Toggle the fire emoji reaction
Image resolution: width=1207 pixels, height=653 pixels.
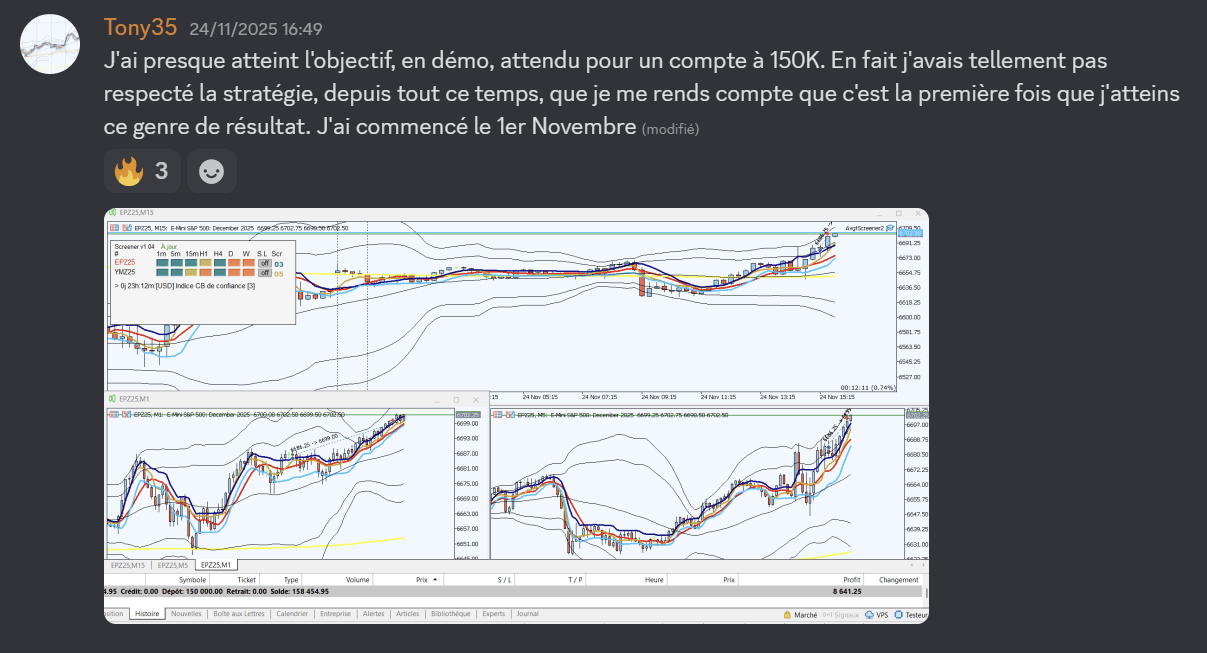(x=142, y=172)
